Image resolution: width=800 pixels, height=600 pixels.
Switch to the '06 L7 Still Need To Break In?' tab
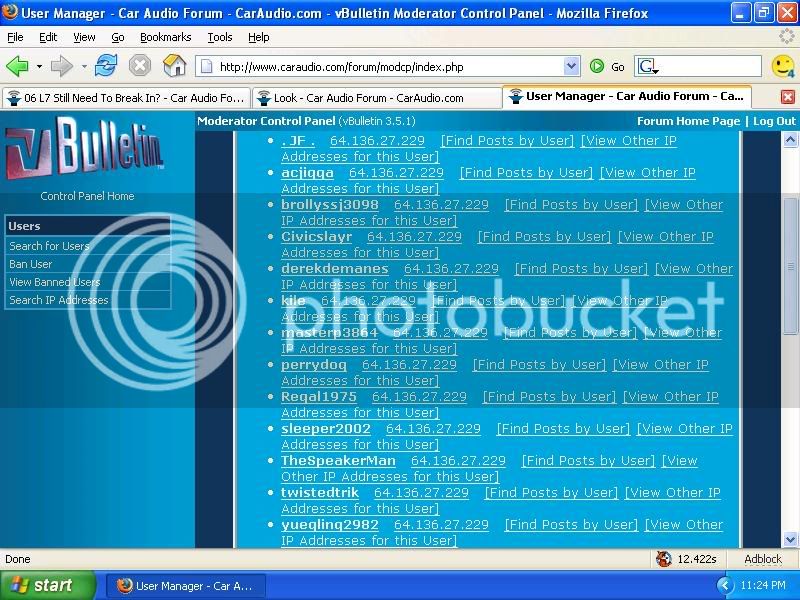point(126,98)
